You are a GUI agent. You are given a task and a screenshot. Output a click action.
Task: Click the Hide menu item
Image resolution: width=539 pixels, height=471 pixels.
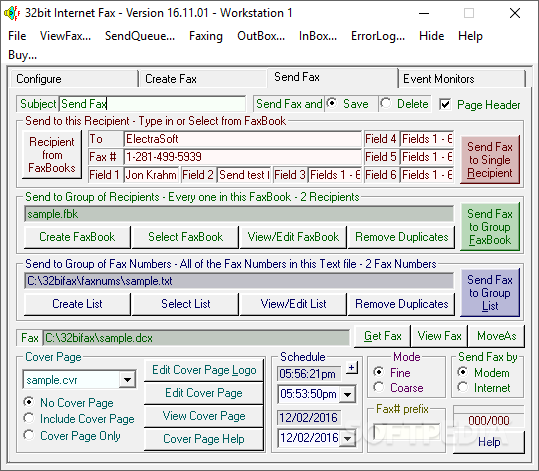pos(431,36)
